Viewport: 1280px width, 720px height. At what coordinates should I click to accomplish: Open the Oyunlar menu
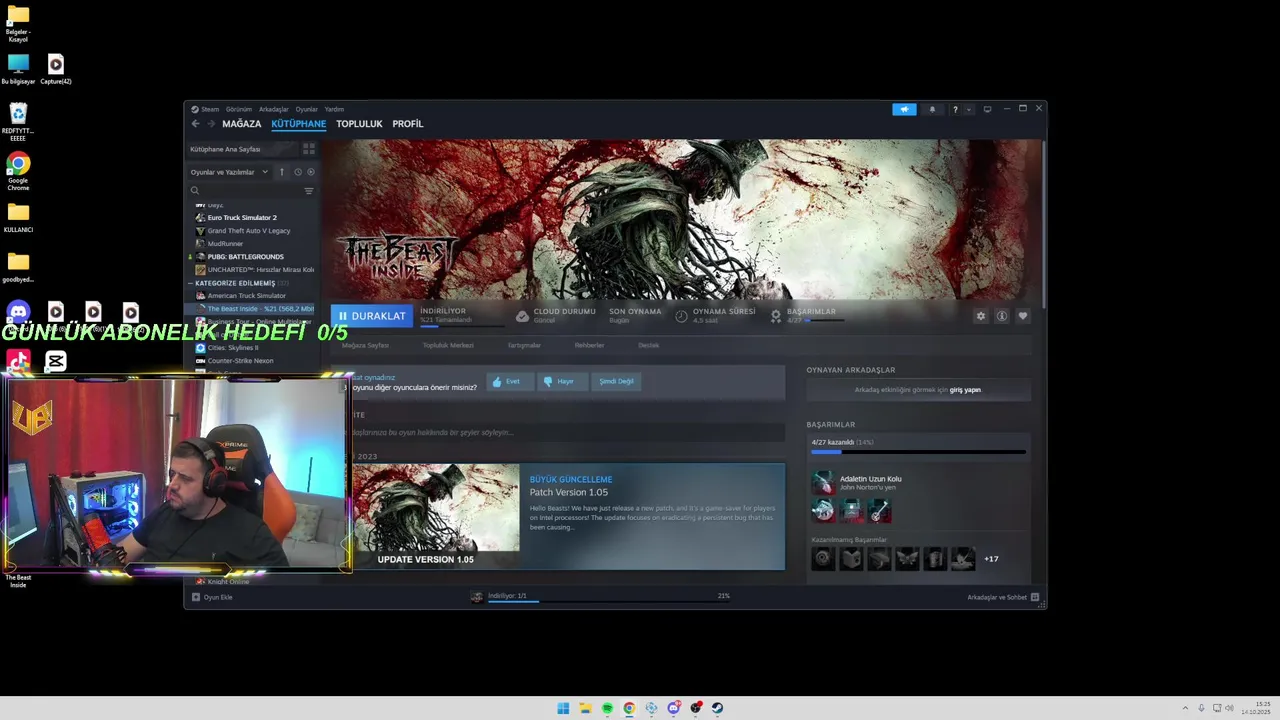pyautogui.click(x=306, y=109)
